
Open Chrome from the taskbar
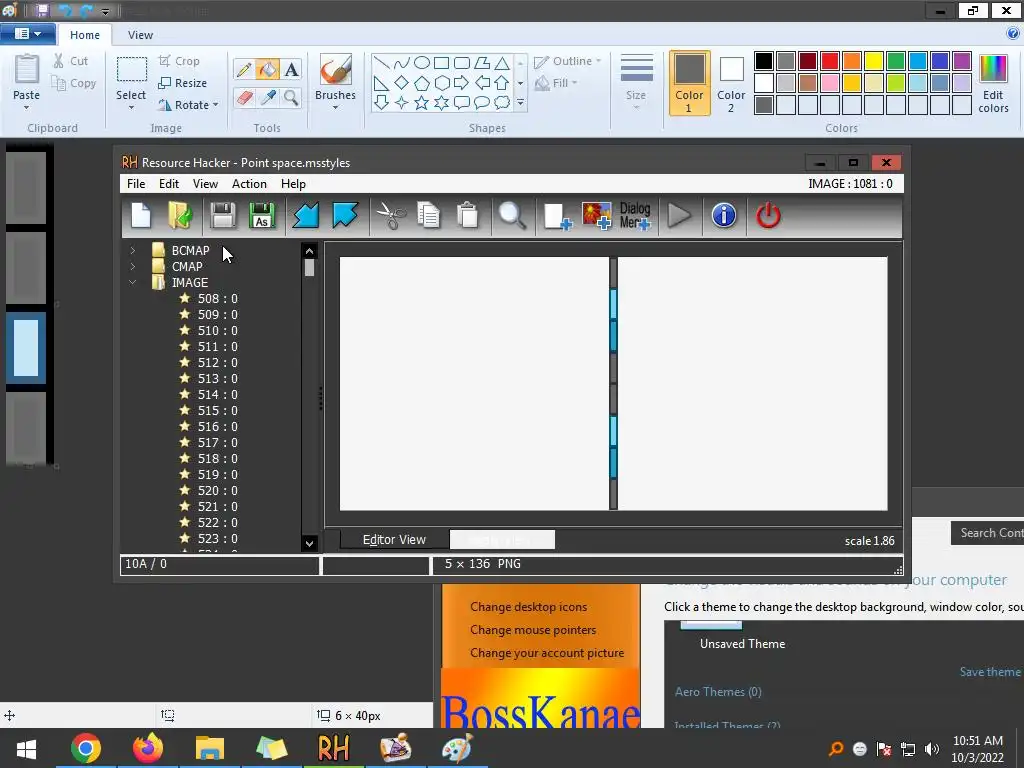(x=86, y=748)
